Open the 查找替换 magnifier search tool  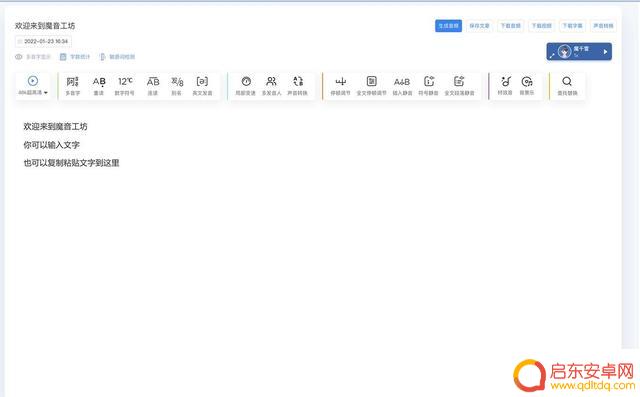point(567,81)
